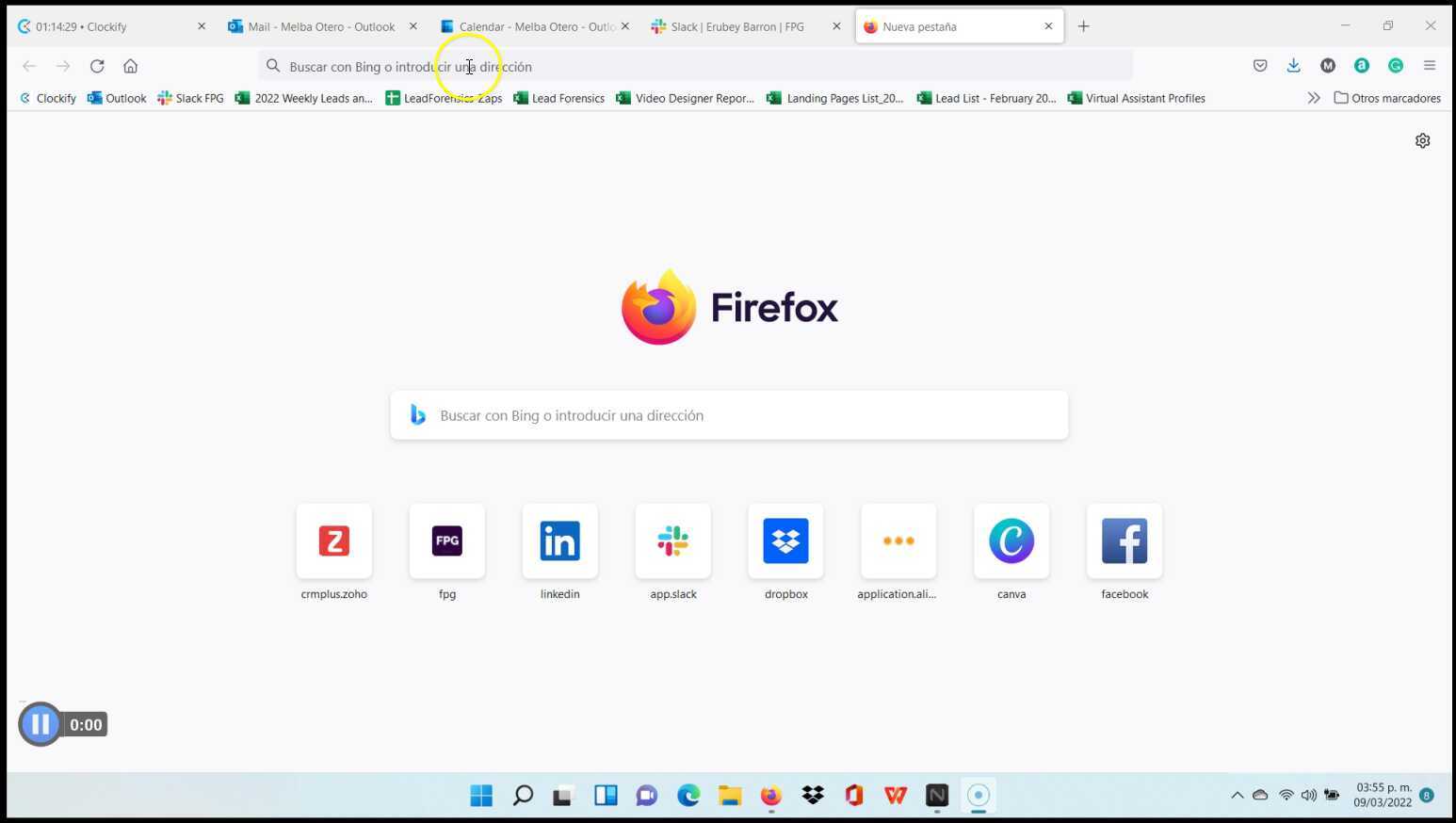Image resolution: width=1456 pixels, height=823 pixels.
Task: Open the clock and date panel
Action: [x=1383, y=795]
